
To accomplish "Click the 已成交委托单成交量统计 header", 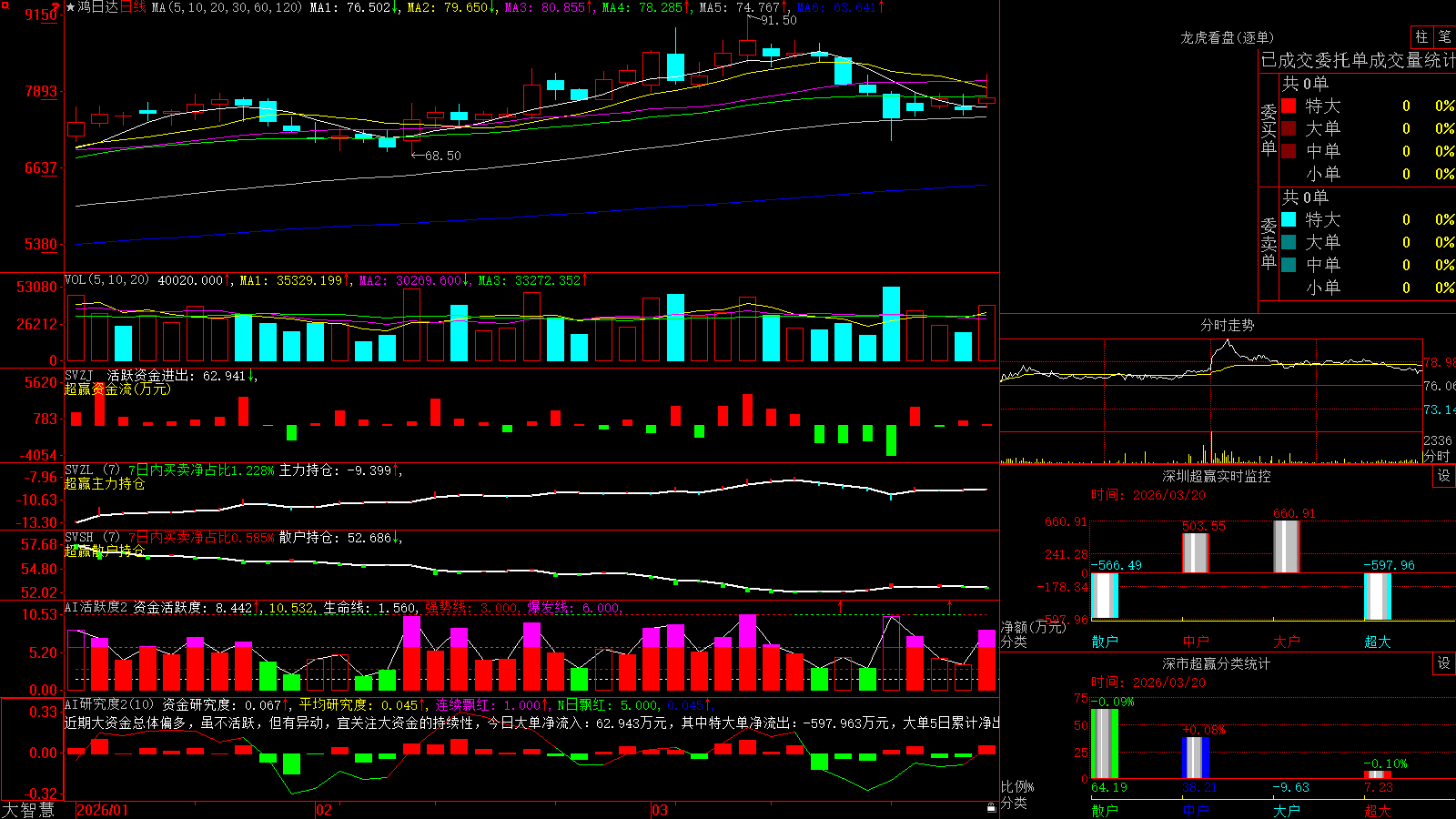I will pyautogui.click(x=1357, y=60).
